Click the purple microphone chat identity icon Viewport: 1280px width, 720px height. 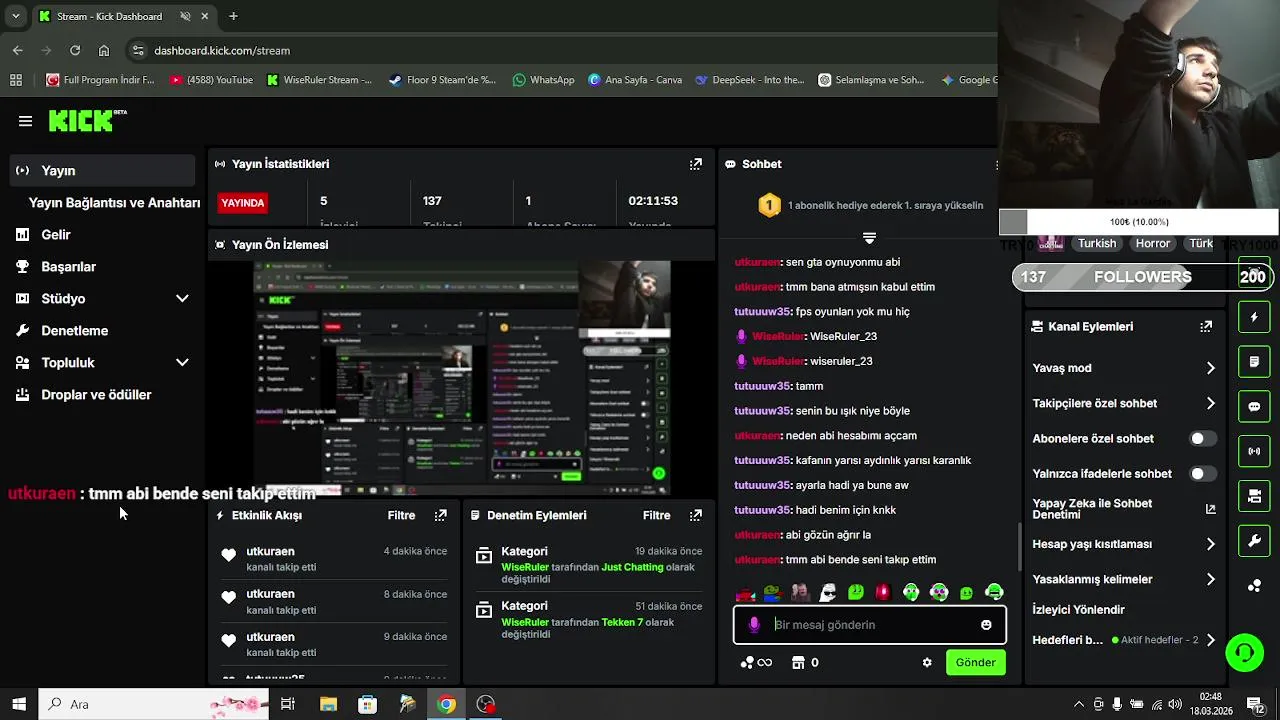coord(754,625)
